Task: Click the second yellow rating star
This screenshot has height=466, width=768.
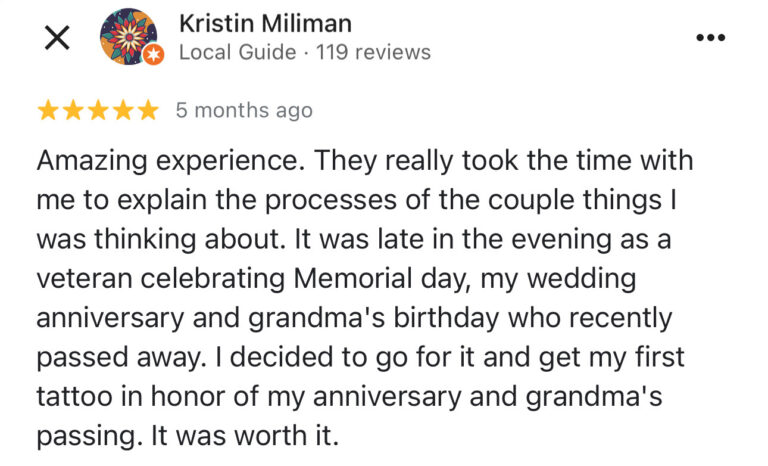Action: [x=73, y=111]
